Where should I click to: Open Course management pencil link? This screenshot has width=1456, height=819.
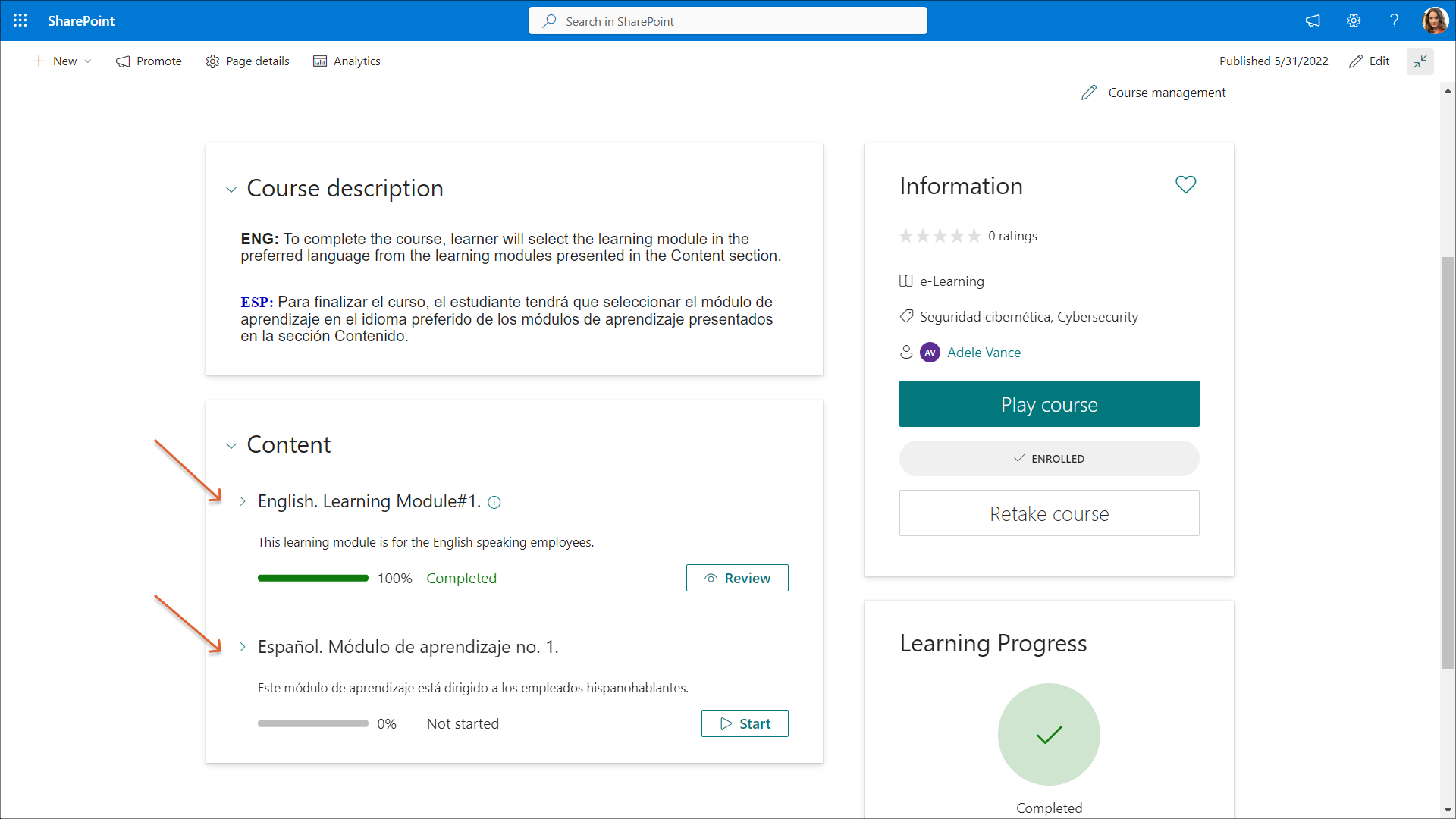coord(1153,93)
